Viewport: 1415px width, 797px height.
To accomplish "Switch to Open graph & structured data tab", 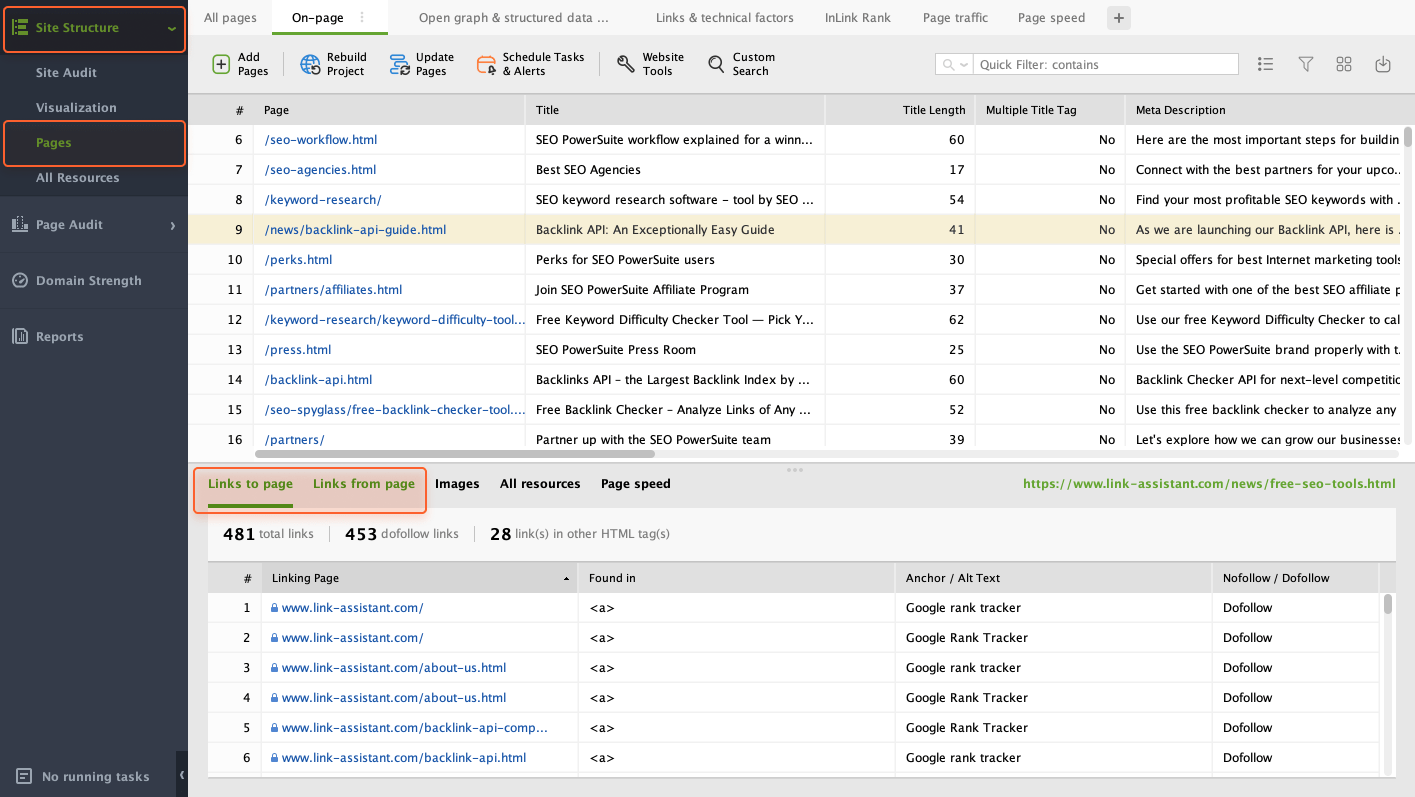I will [513, 17].
